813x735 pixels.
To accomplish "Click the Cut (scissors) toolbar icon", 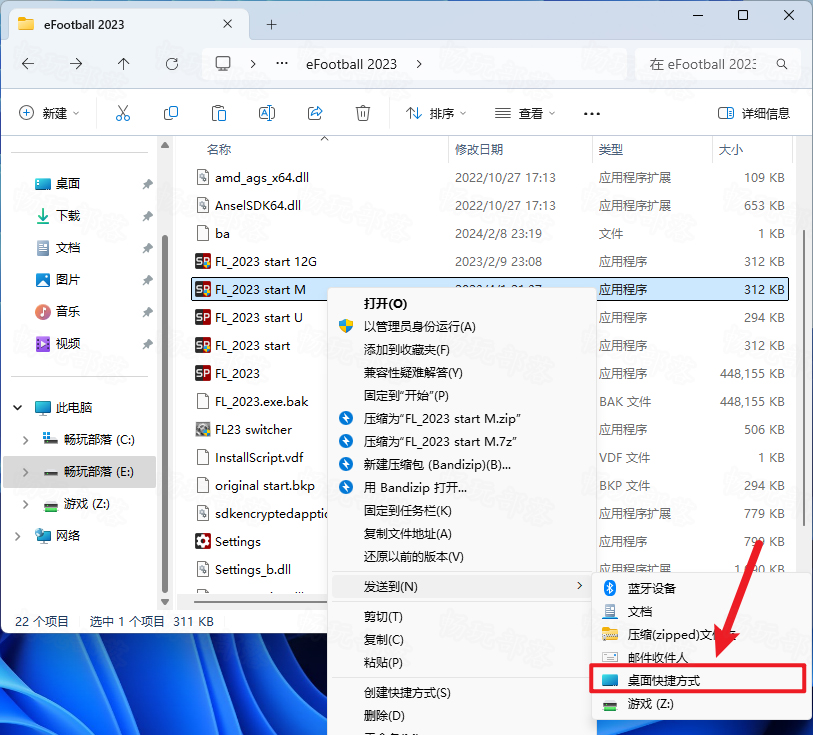I will coord(123,113).
